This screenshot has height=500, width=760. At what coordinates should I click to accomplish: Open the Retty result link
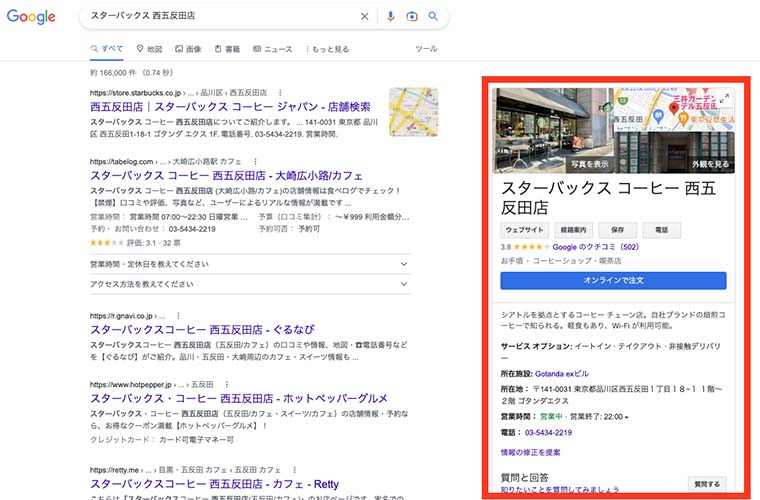pyautogui.click(x=214, y=484)
